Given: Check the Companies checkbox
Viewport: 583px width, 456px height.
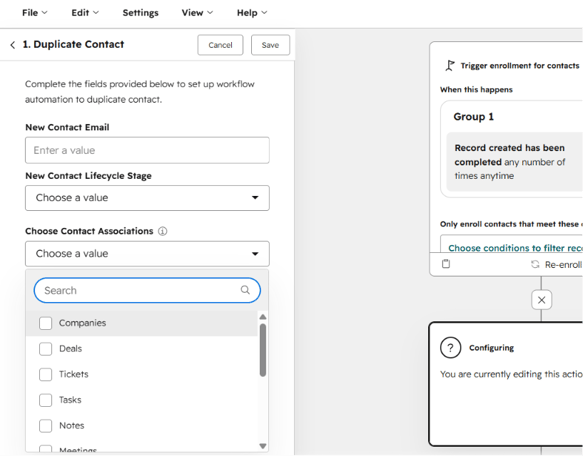Looking at the screenshot, I should (x=46, y=323).
